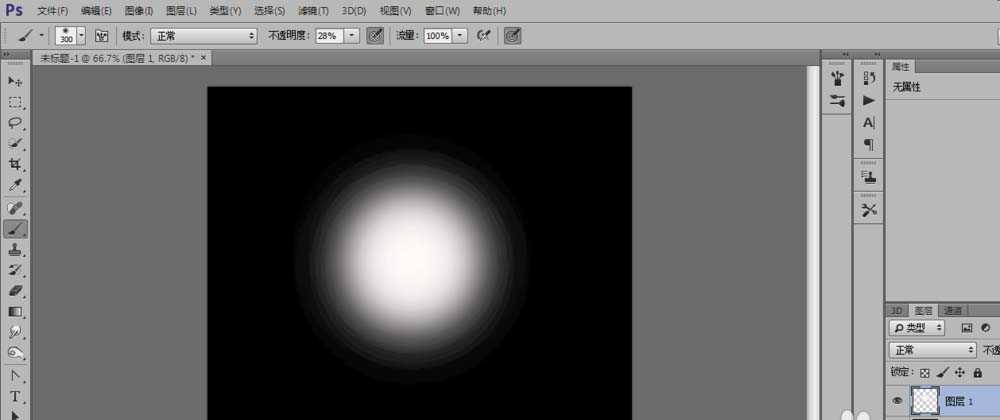Open the brush preset picker dropdown
Screen dimensions: 1000x420
pyautogui.click(x=81, y=35)
